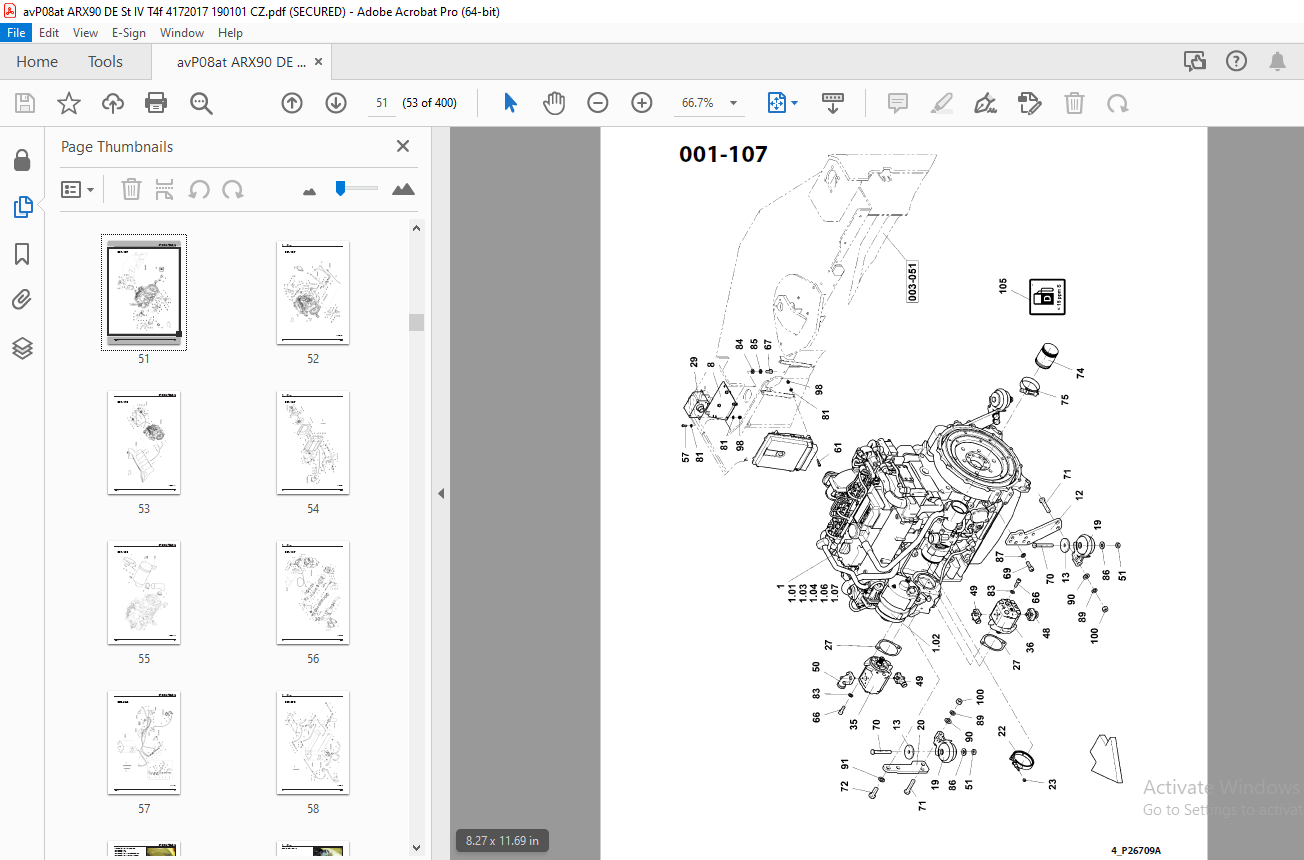Viewport: 1304px width, 860px height.
Task: Open find text with the magnifier icon
Action: 201,103
